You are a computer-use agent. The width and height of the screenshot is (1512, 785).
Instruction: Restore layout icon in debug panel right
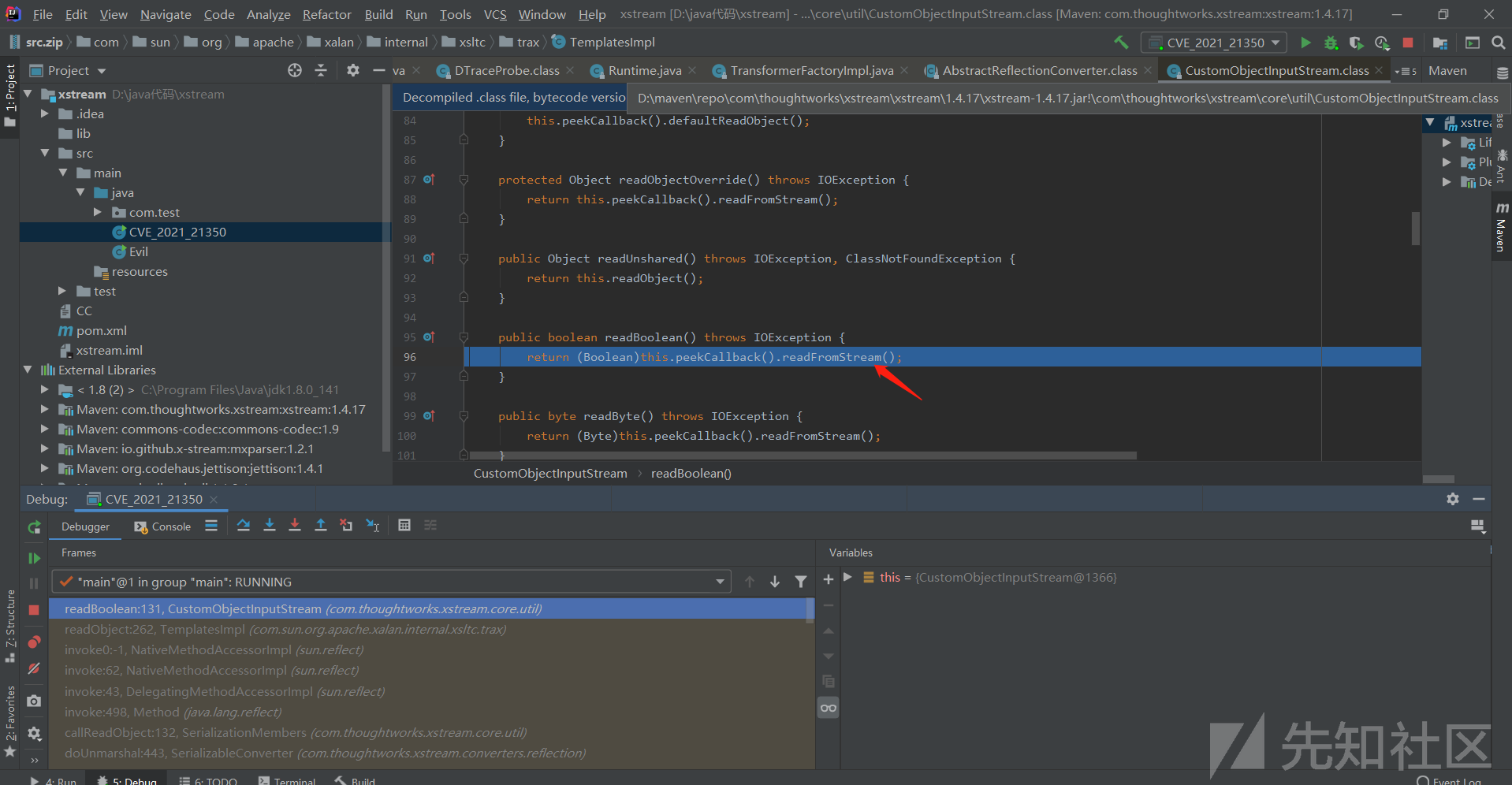point(1478,526)
